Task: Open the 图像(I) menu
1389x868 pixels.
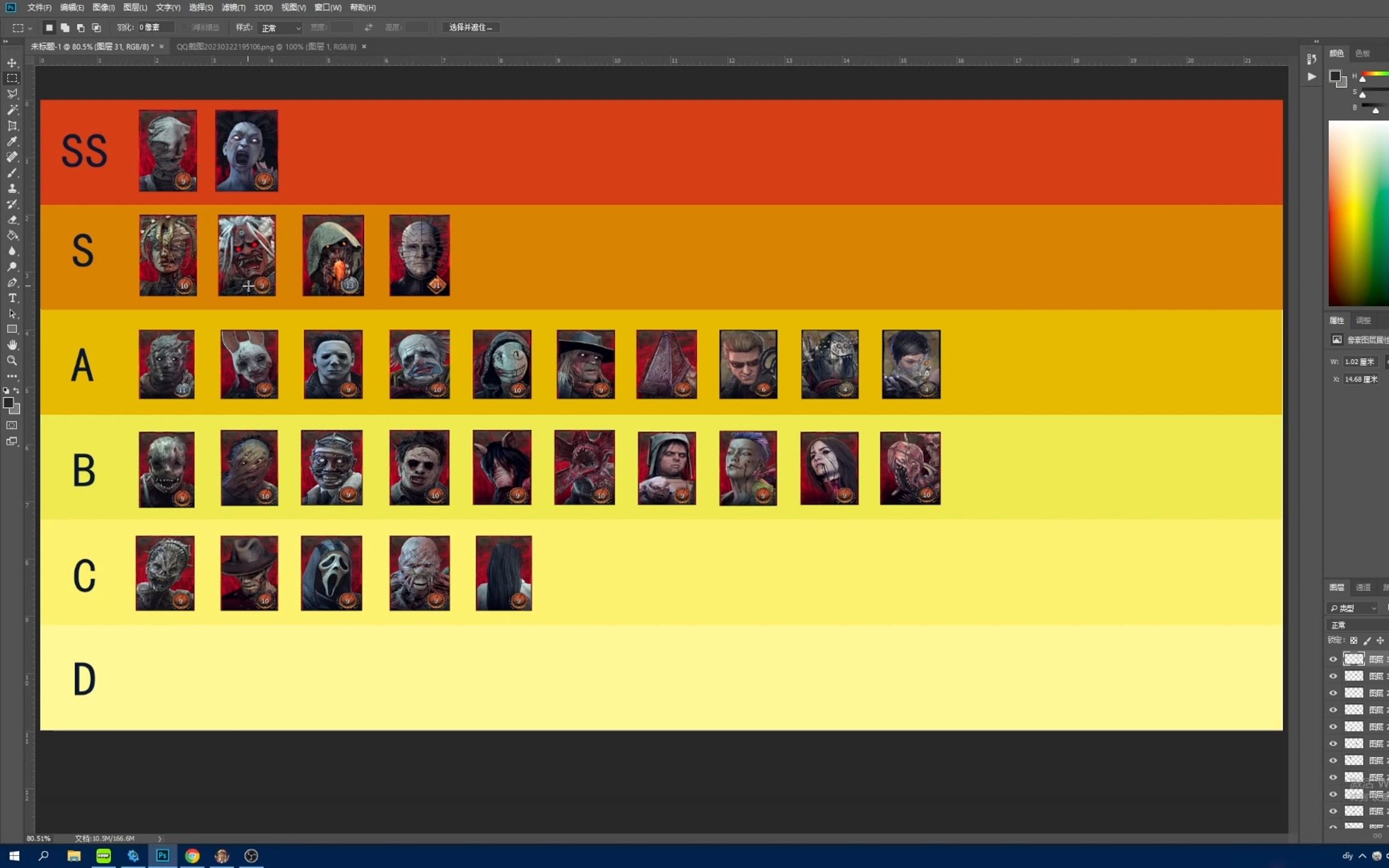Action: 104,7
